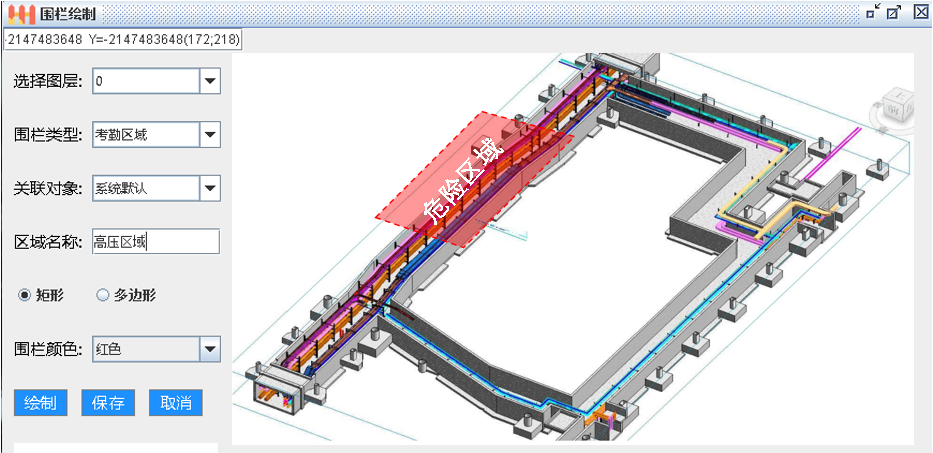Click the 围栏绘制 title bar text
Screen dimensions: 933x453
68,14
